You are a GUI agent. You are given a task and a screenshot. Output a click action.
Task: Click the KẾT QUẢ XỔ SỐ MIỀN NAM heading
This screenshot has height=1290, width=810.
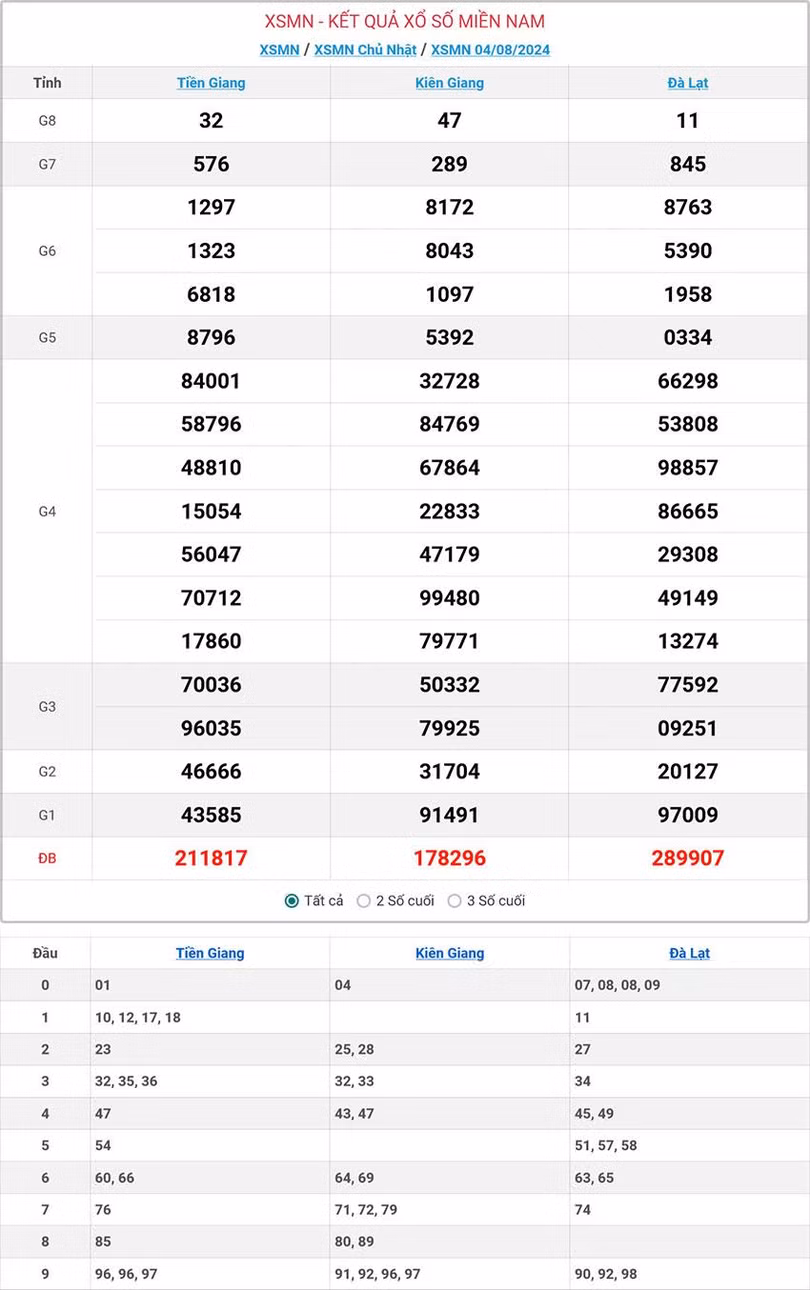(x=405, y=21)
